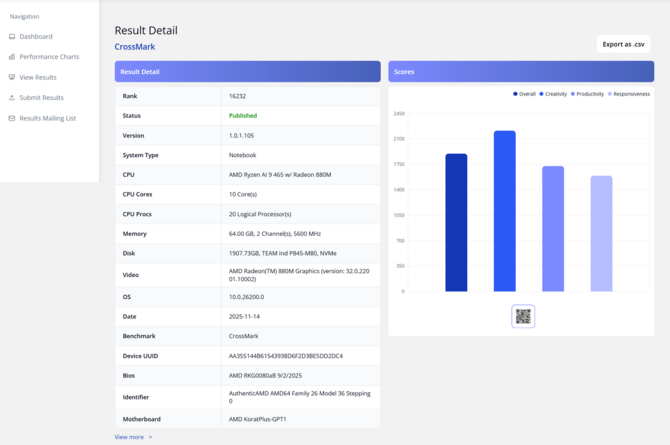Click the Submit Results upload icon

tap(12, 98)
